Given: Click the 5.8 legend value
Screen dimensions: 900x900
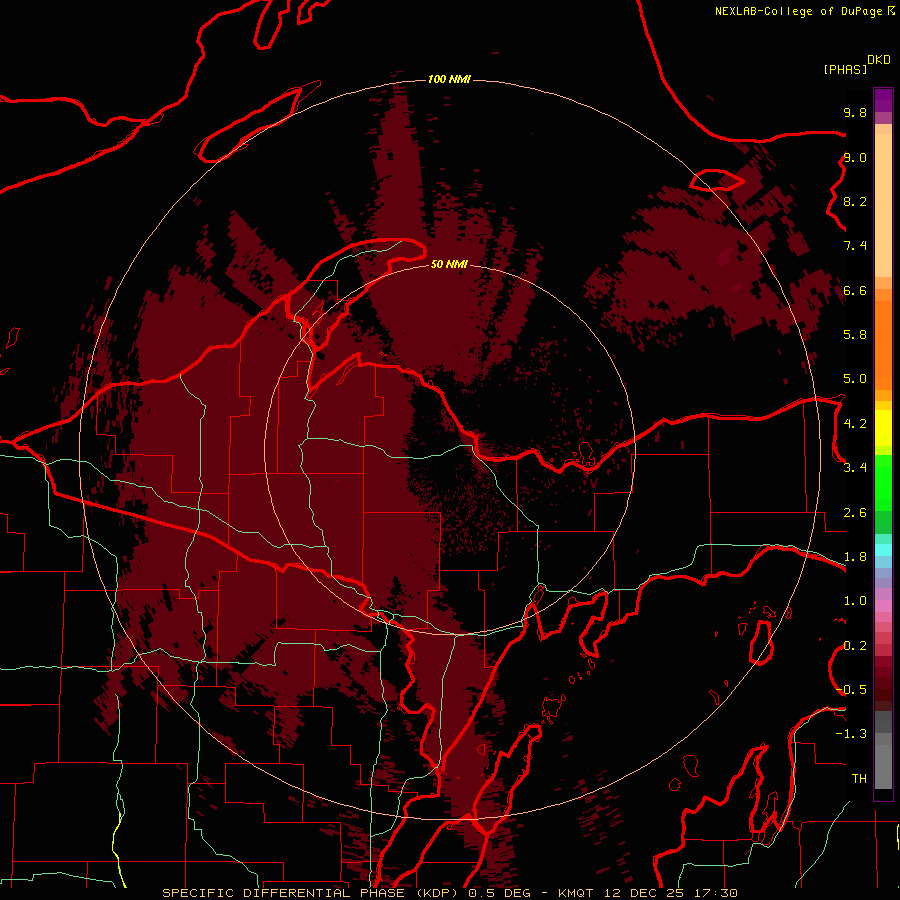Looking at the screenshot, I should click(855, 335).
